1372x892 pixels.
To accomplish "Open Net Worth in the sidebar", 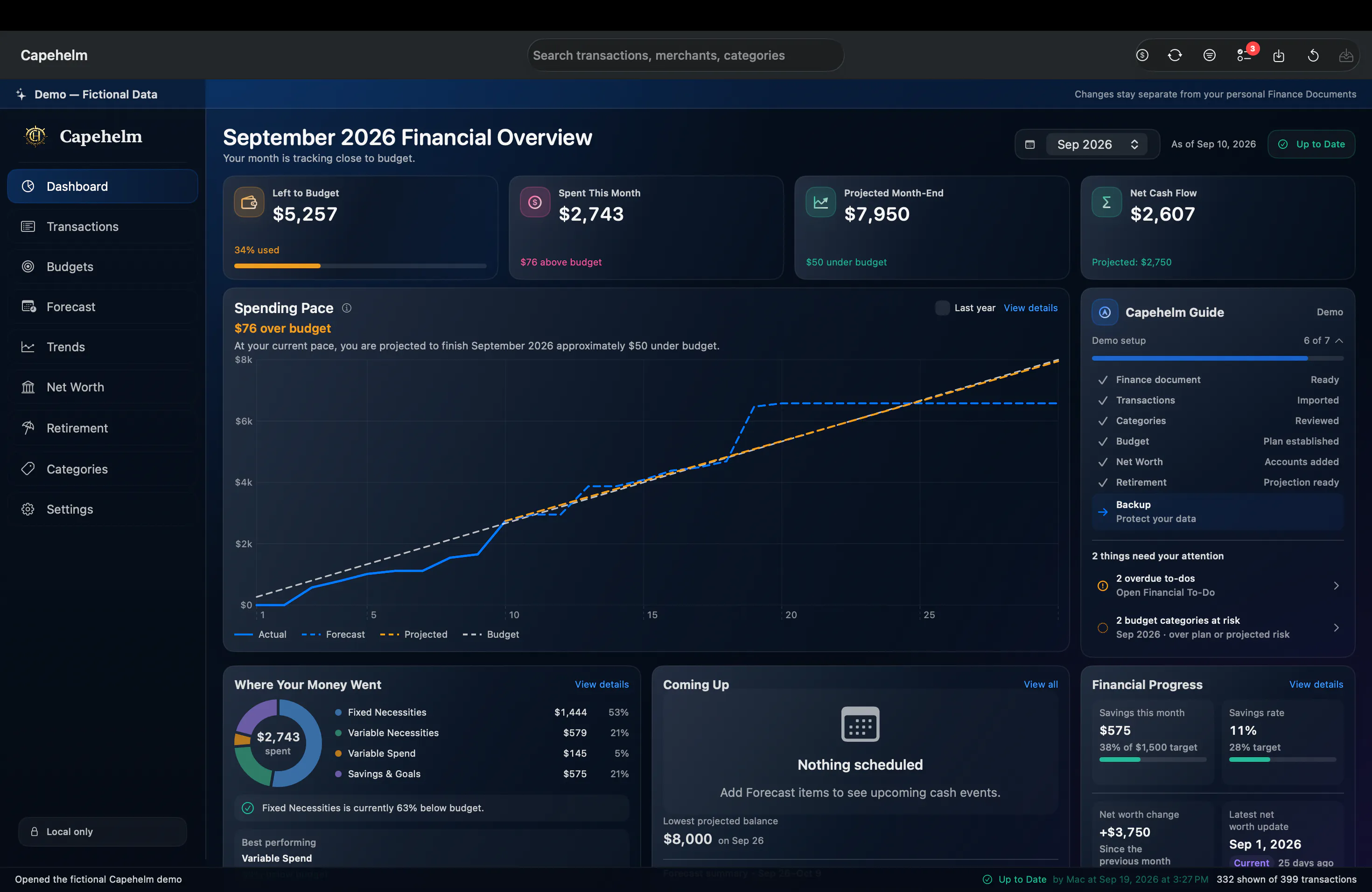I will [x=103, y=387].
